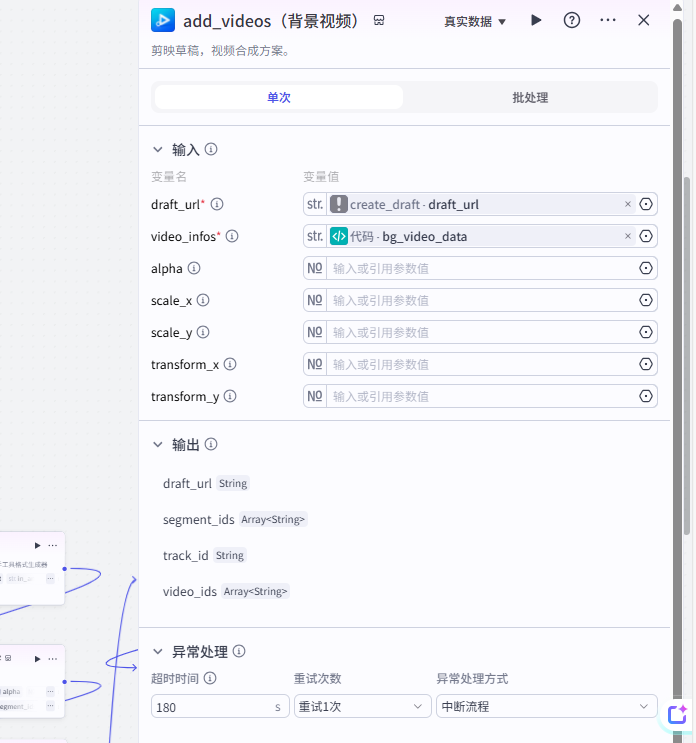696x743 pixels.
Task: Open the 异常处理方式 dropdown
Action: (546, 706)
